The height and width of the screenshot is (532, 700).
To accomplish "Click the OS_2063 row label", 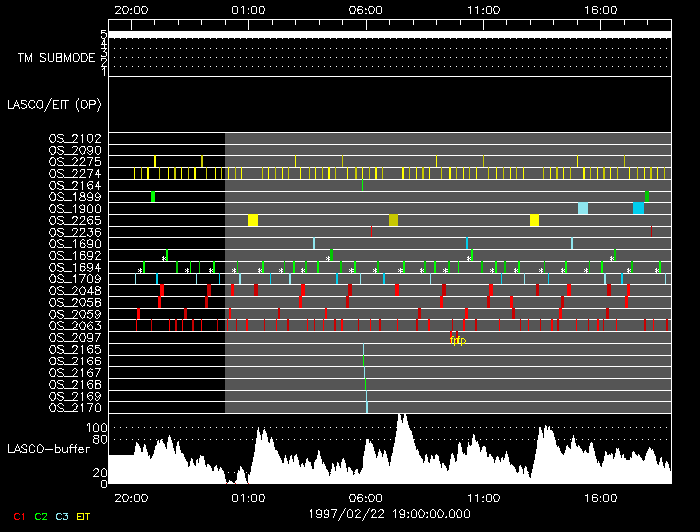I will click(74, 325).
